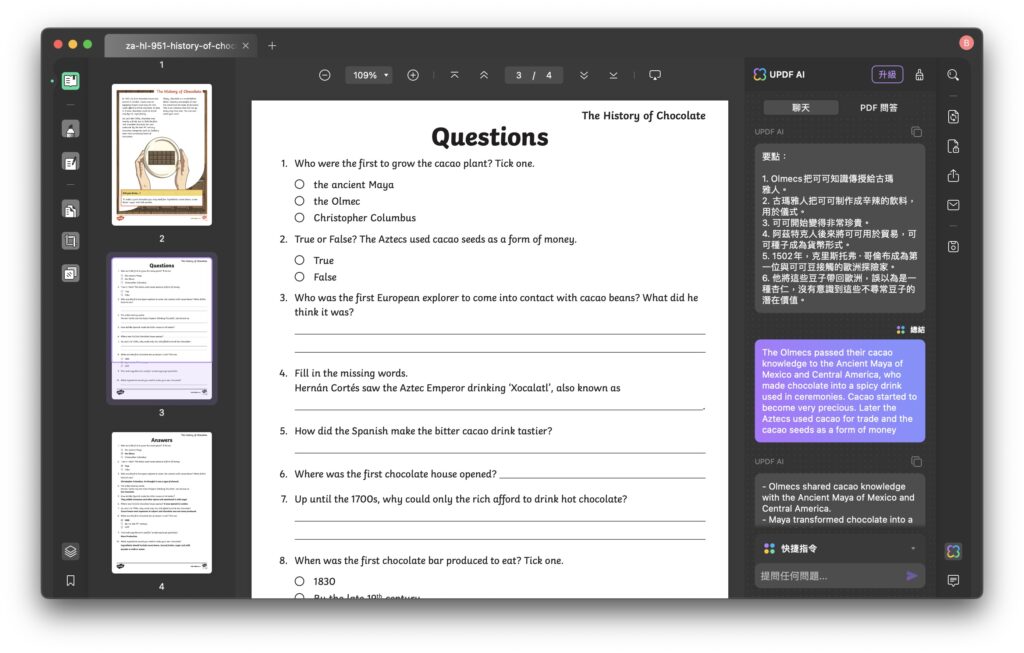Screen dimensions: 1024x653
Task: Click the lock icon beside upgrade button
Action: tap(919, 74)
